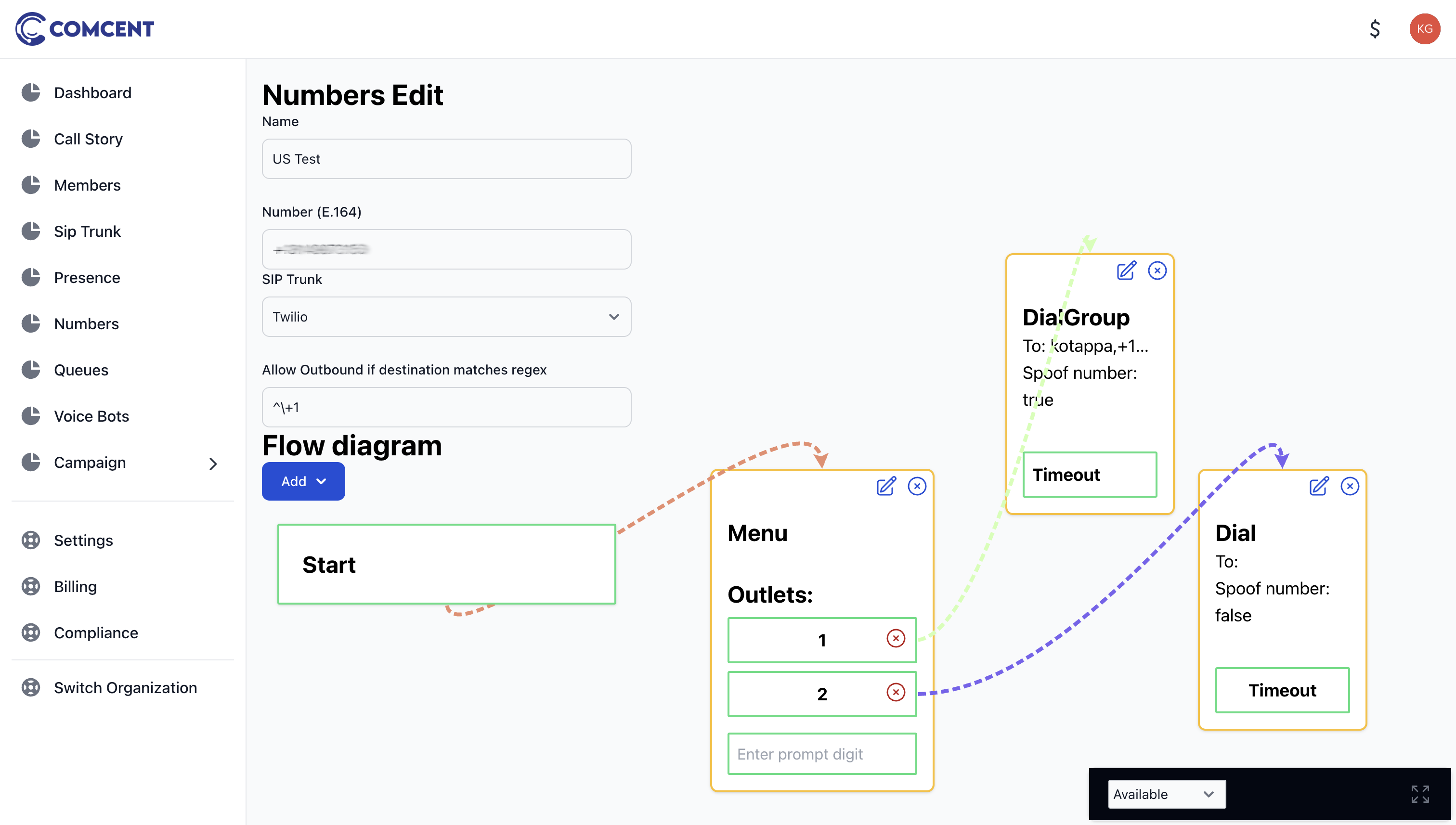Screen dimensions: 1456x825
Task: Click the Name field containing US Test
Action: [447, 159]
